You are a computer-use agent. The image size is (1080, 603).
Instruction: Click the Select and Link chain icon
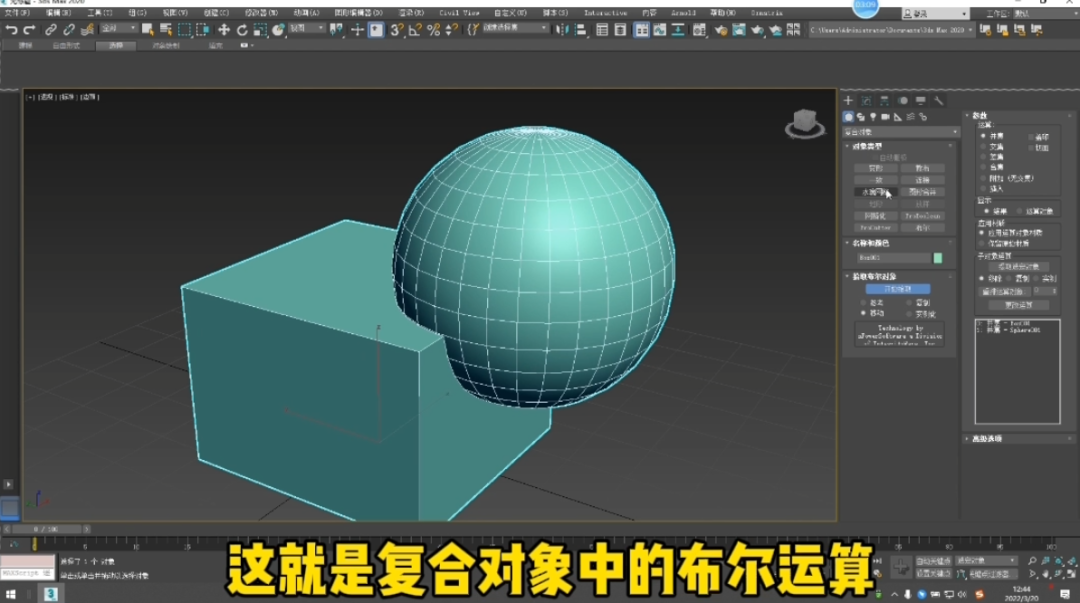[x=50, y=30]
